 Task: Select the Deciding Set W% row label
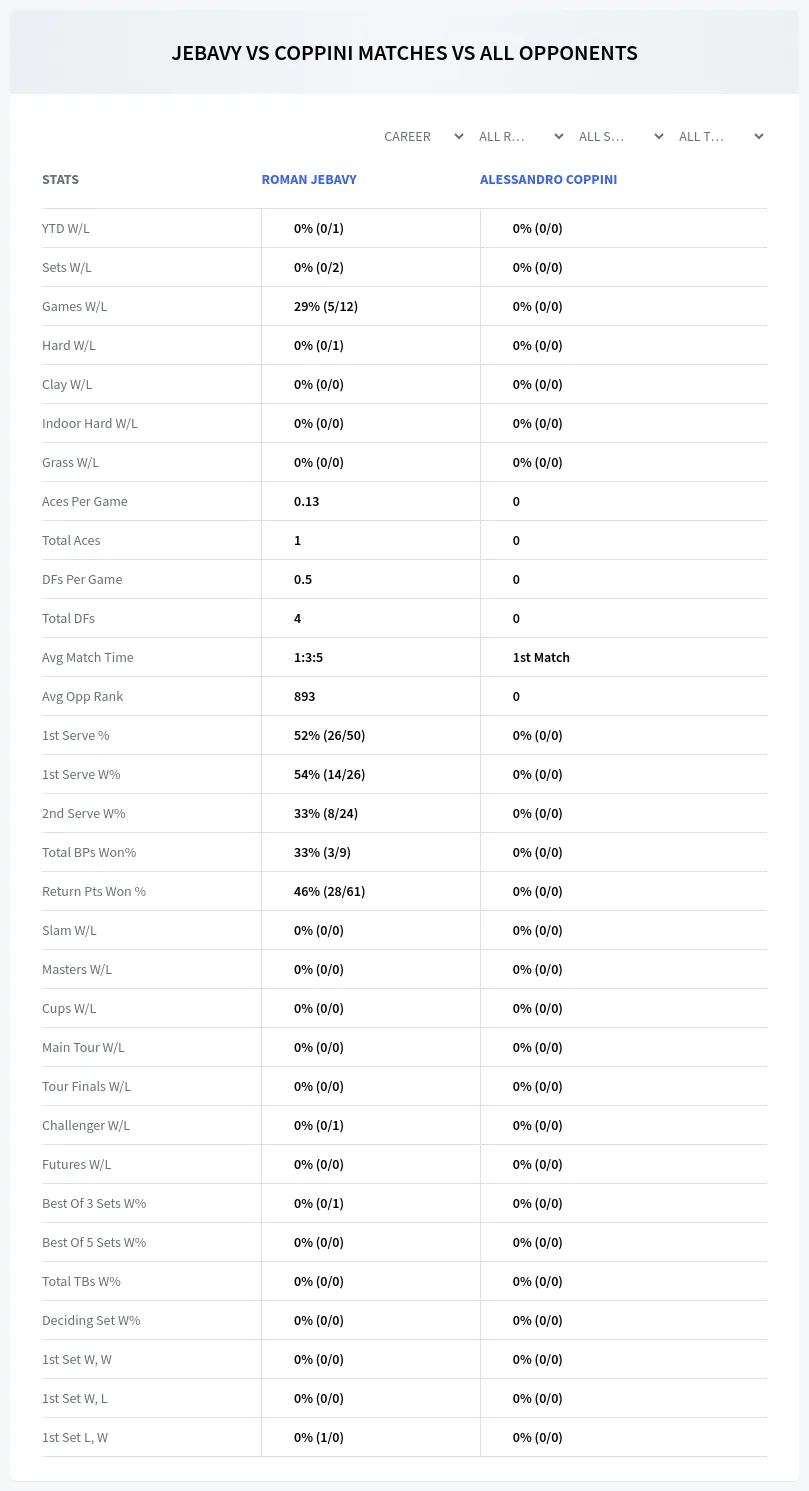[x=91, y=1320]
